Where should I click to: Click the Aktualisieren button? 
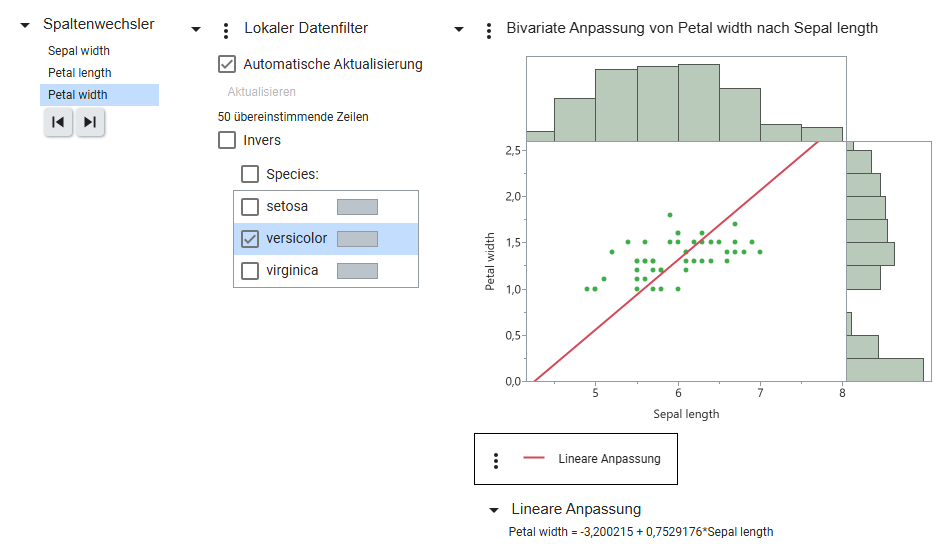click(x=261, y=91)
